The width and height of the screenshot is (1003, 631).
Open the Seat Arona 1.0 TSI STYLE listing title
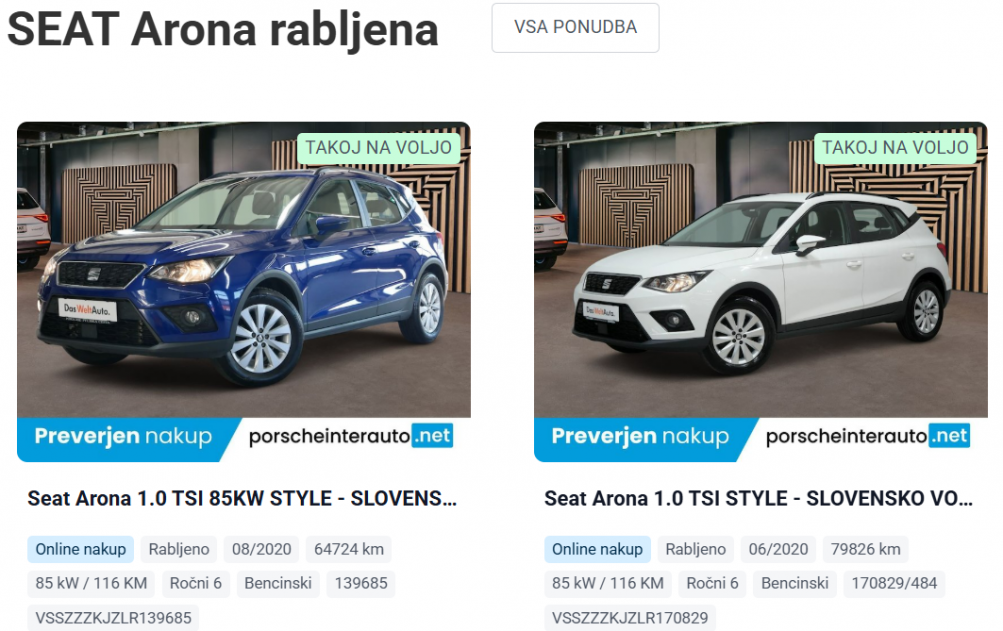tap(758, 498)
